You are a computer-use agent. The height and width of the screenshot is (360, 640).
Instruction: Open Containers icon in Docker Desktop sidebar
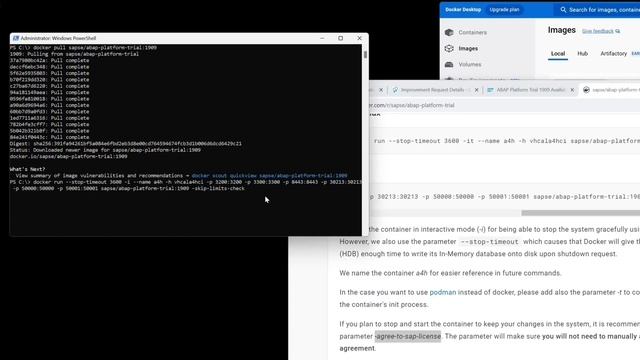pos(449,32)
